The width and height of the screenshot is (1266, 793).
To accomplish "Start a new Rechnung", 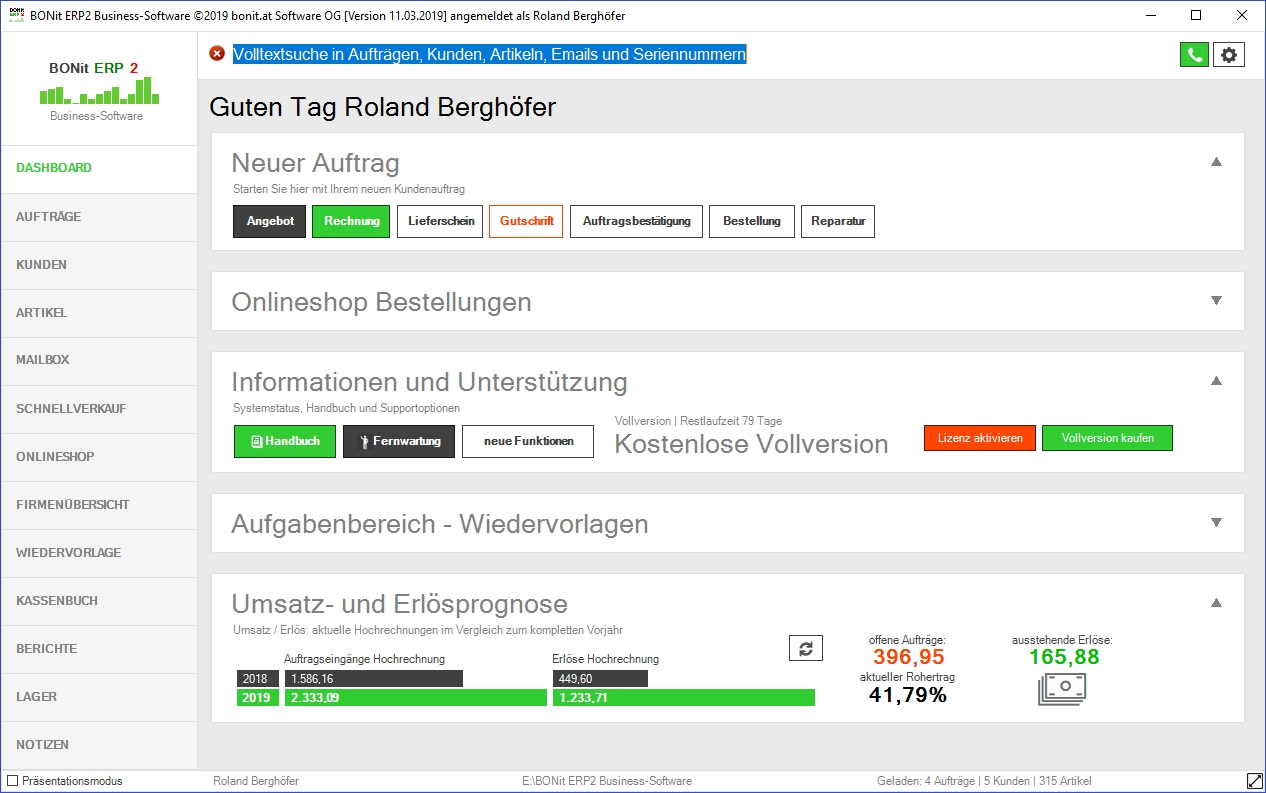I will [351, 222].
